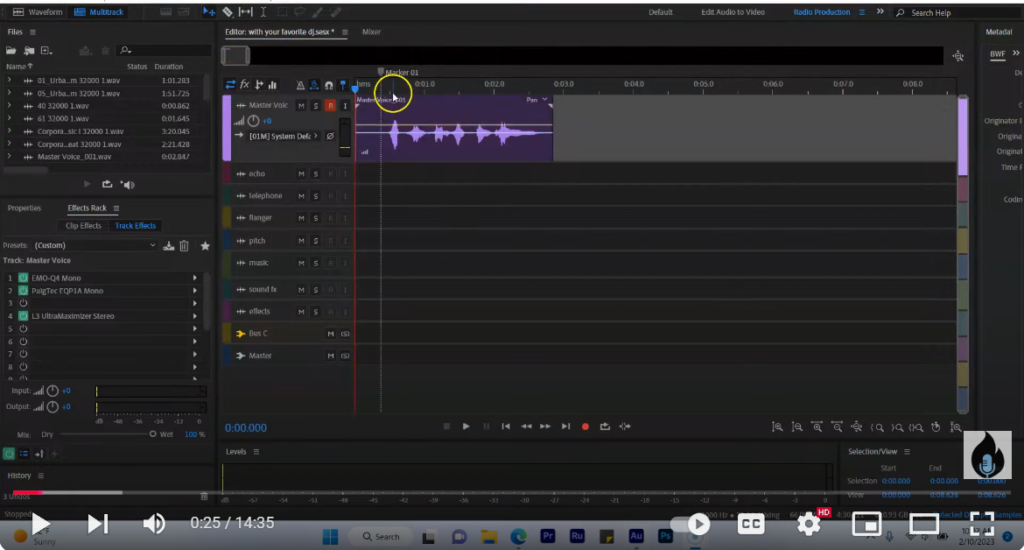Viewport: 1024px width, 550px height.
Task: Click the Record button in transport
Action: tap(585, 427)
